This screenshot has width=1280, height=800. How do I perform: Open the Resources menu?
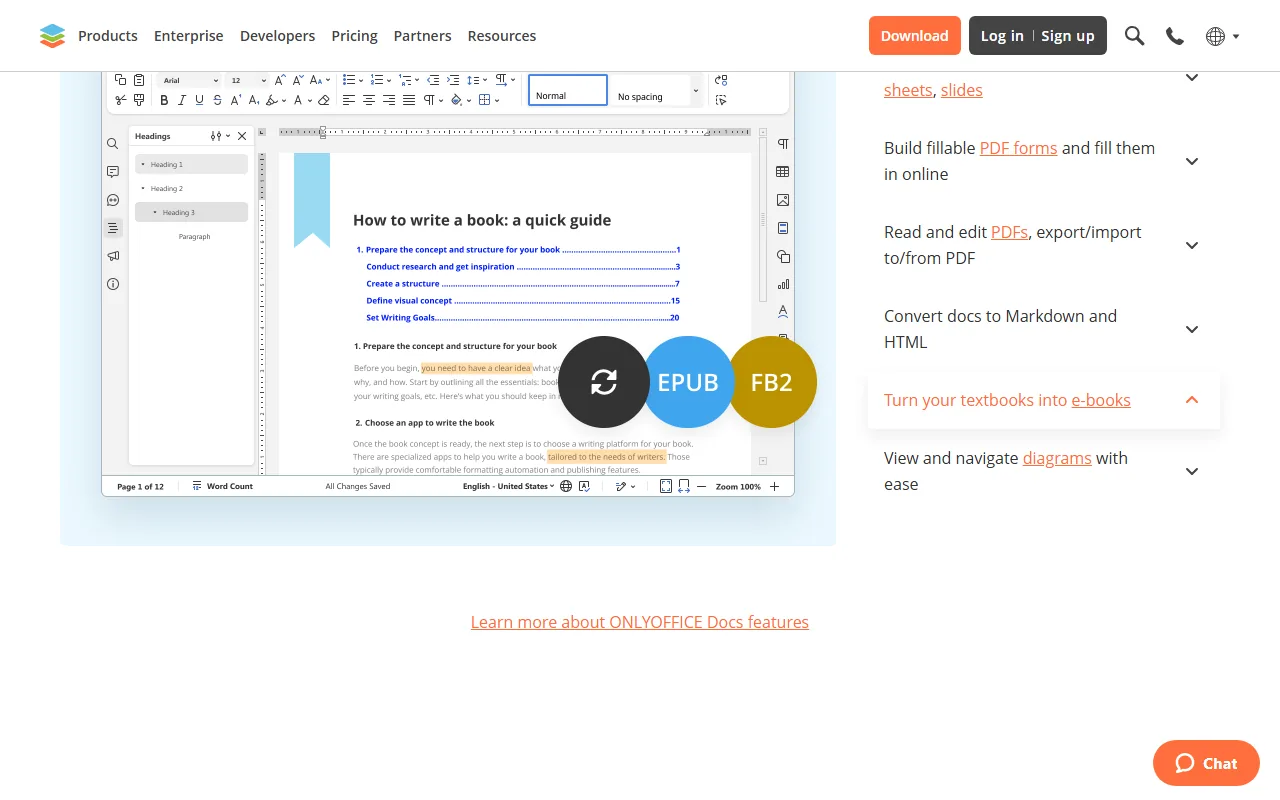pyautogui.click(x=502, y=36)
